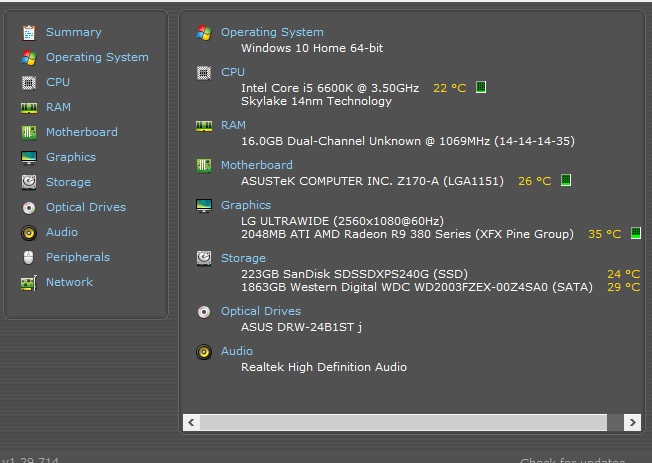This screenshot has height=463, width=652.
Task: Click the 26 °C motherboard temperature value
Action: coord(534,181)
